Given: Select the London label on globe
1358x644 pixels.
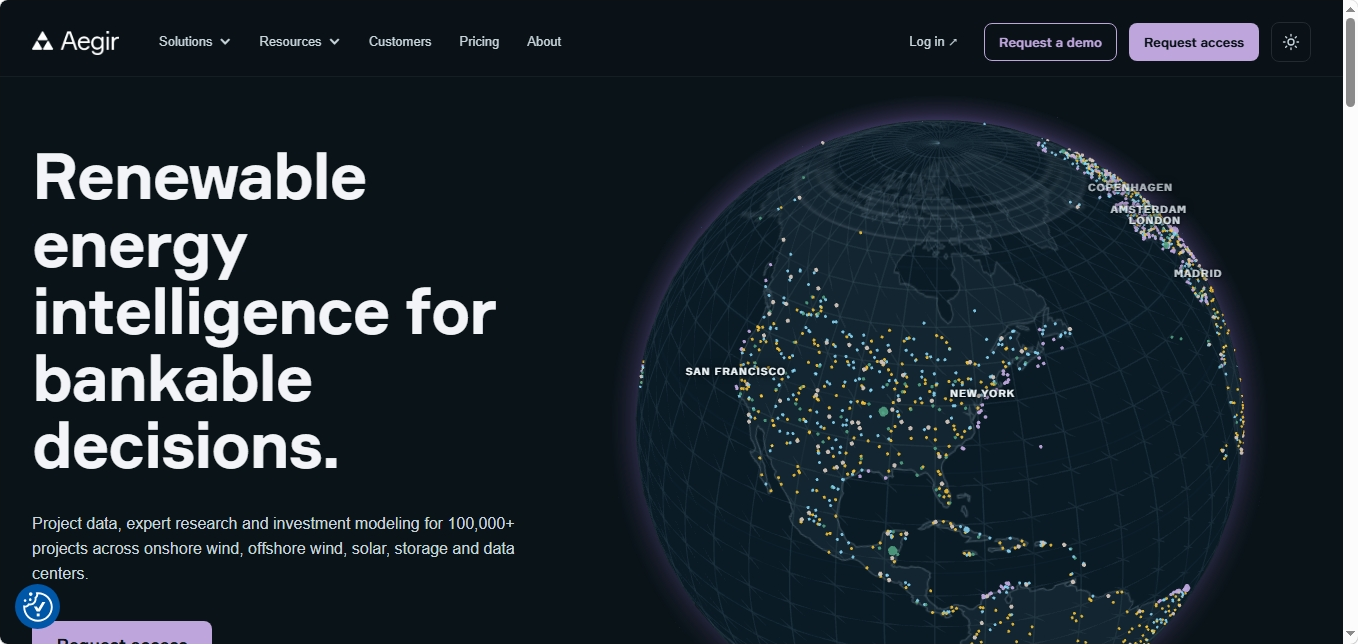Looking at the screenshot, I should tap(1154, 220).
